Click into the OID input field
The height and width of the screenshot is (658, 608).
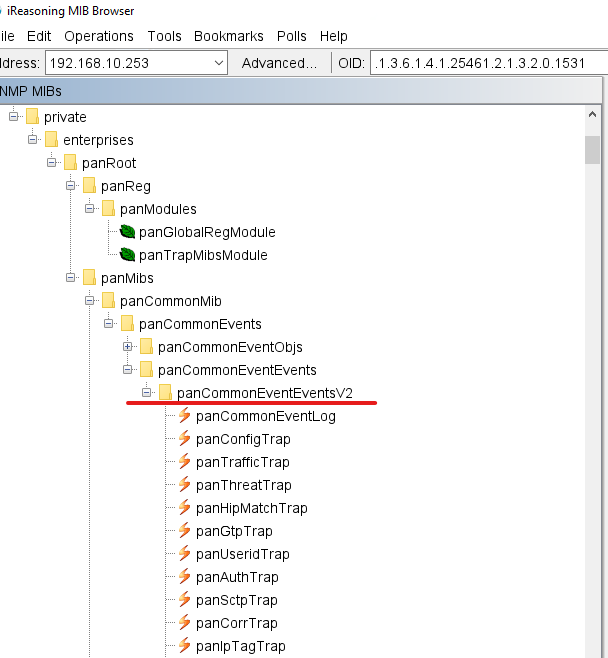[489, 63]
